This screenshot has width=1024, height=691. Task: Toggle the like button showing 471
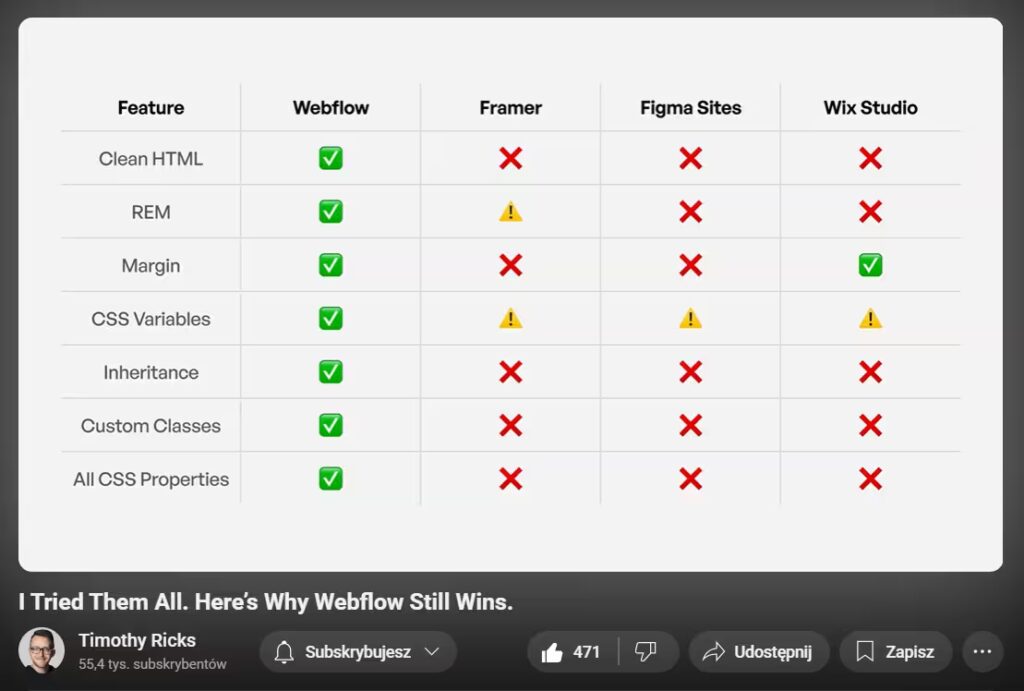(568, 651)
